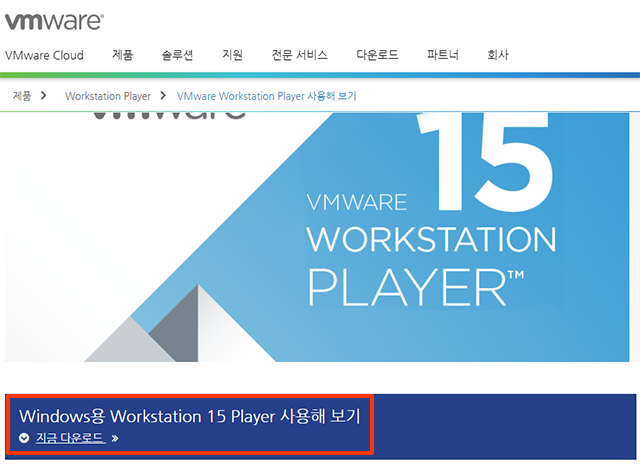This screenshot has height=464, width=640.
Task: Open the 전문 서비스 menu
Action: (300, 55)
